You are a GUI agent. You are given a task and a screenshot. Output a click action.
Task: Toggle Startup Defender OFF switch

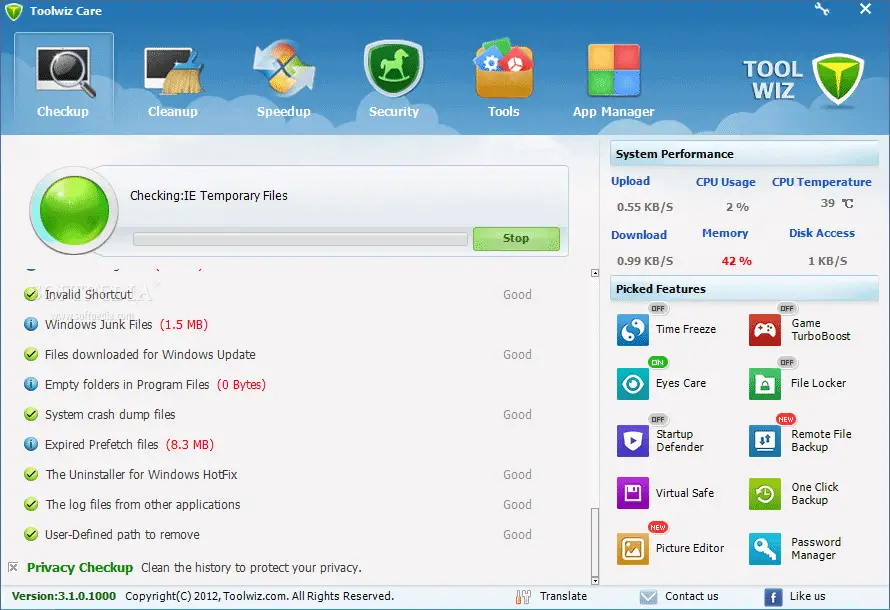coord(658,419)
